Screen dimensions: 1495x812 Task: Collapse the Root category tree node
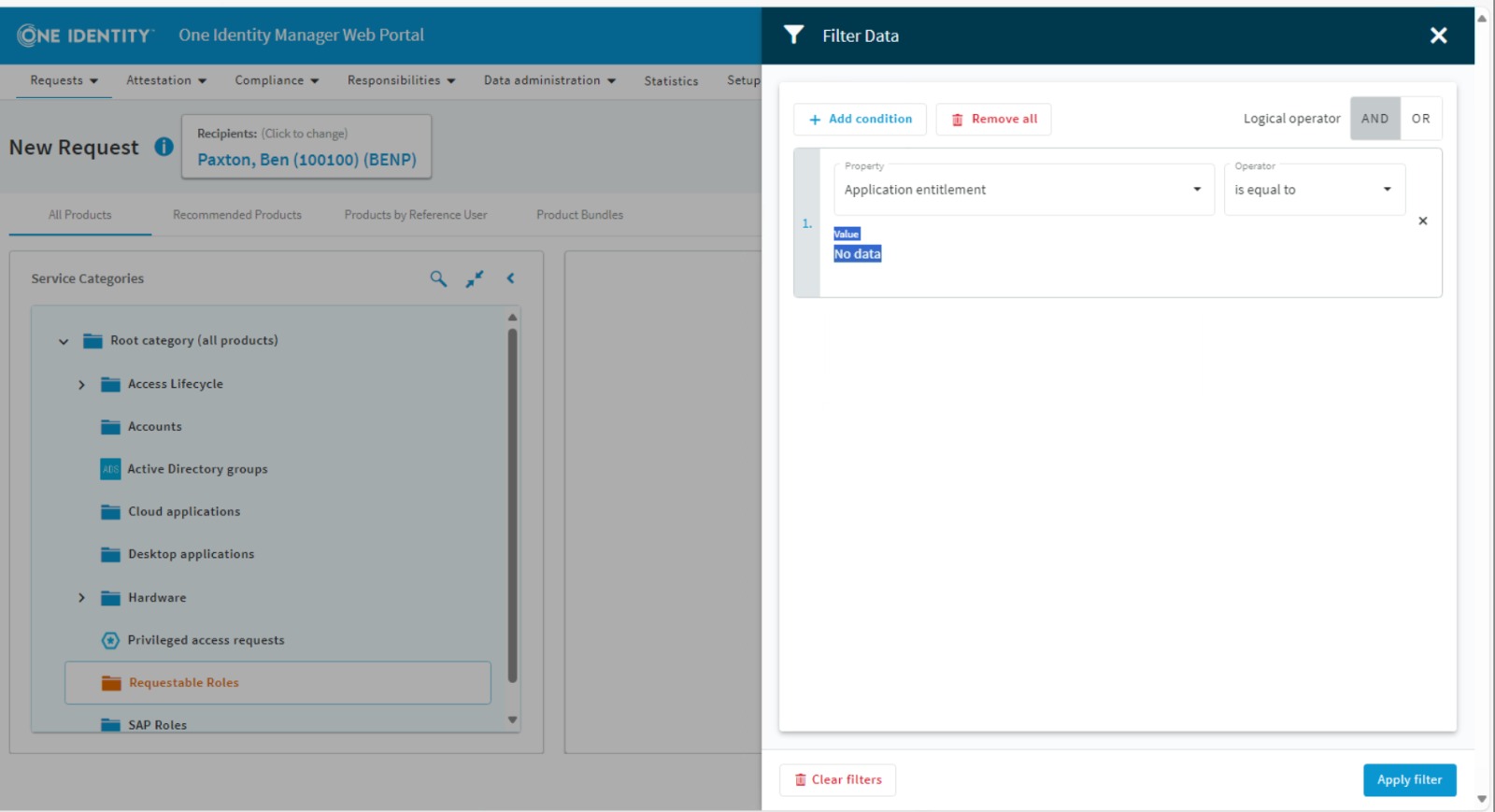click(64, 341)
